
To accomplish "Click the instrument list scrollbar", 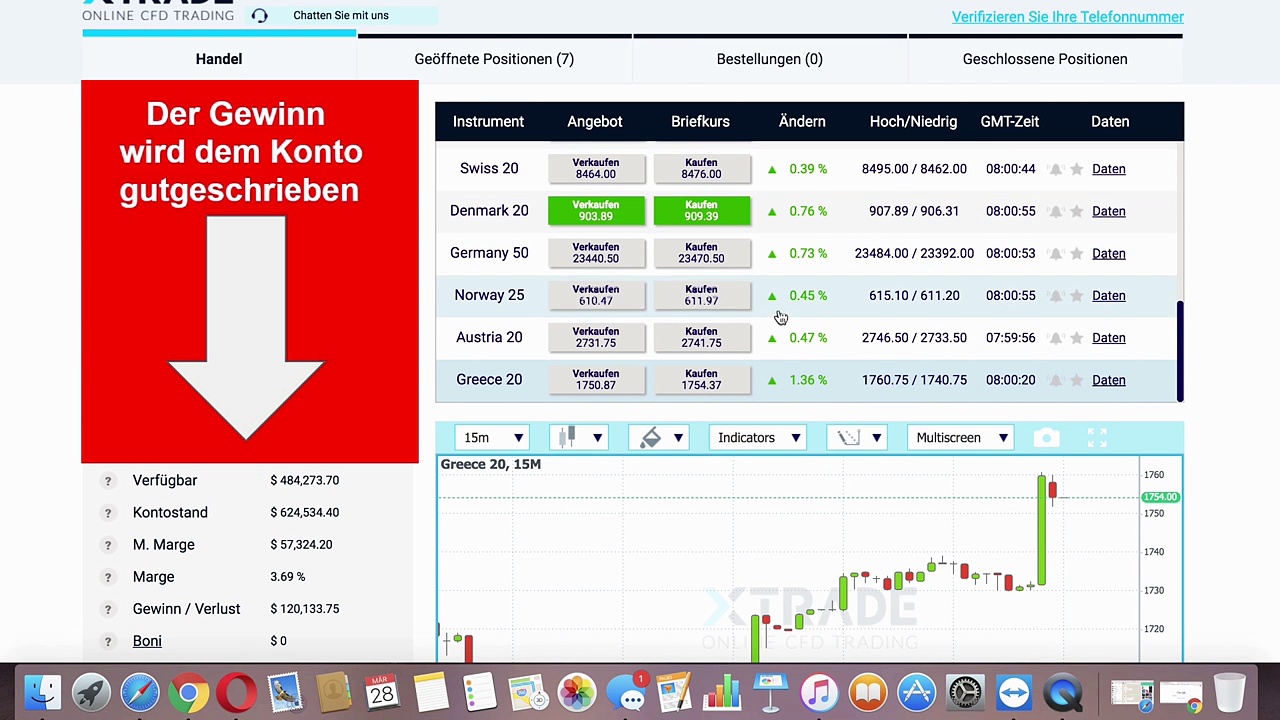I will (1180, 350).
